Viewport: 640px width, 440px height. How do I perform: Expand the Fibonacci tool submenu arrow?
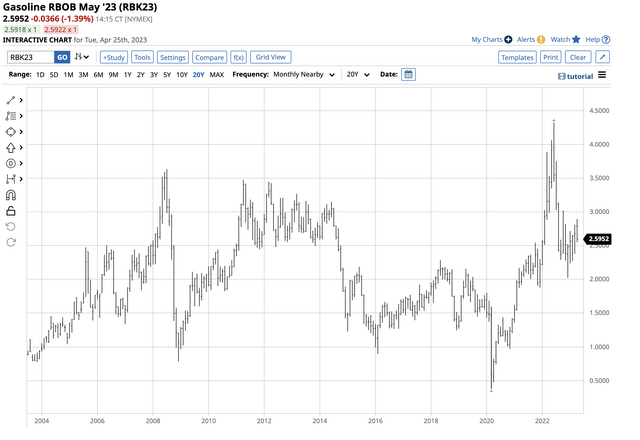pos(21,116)
